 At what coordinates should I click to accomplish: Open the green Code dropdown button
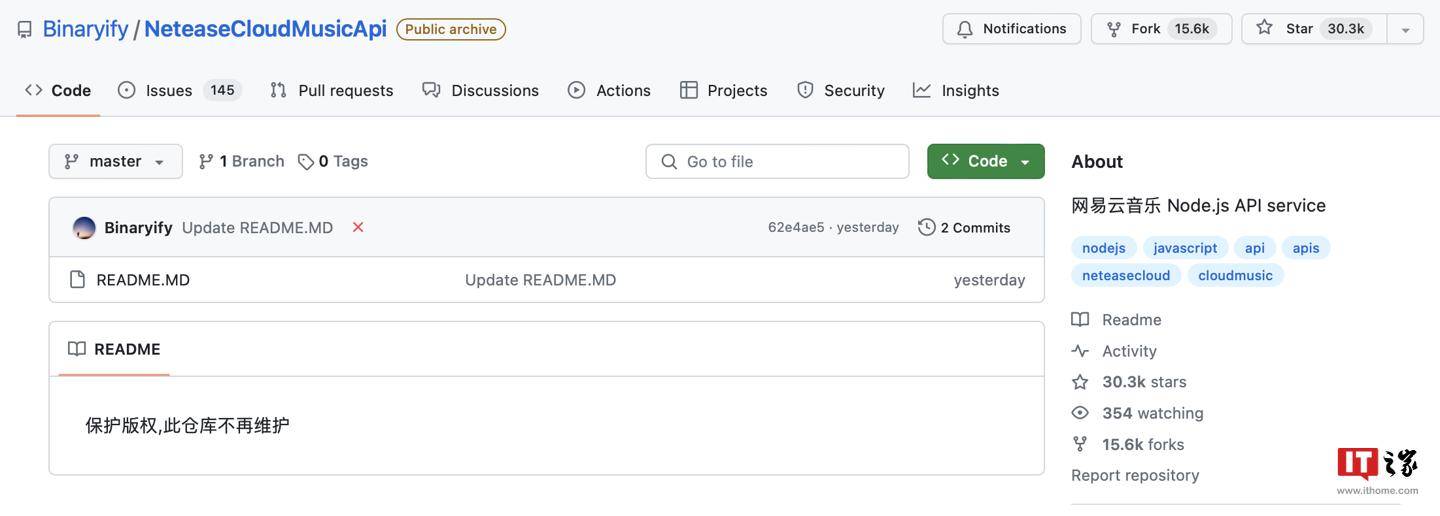985,161
